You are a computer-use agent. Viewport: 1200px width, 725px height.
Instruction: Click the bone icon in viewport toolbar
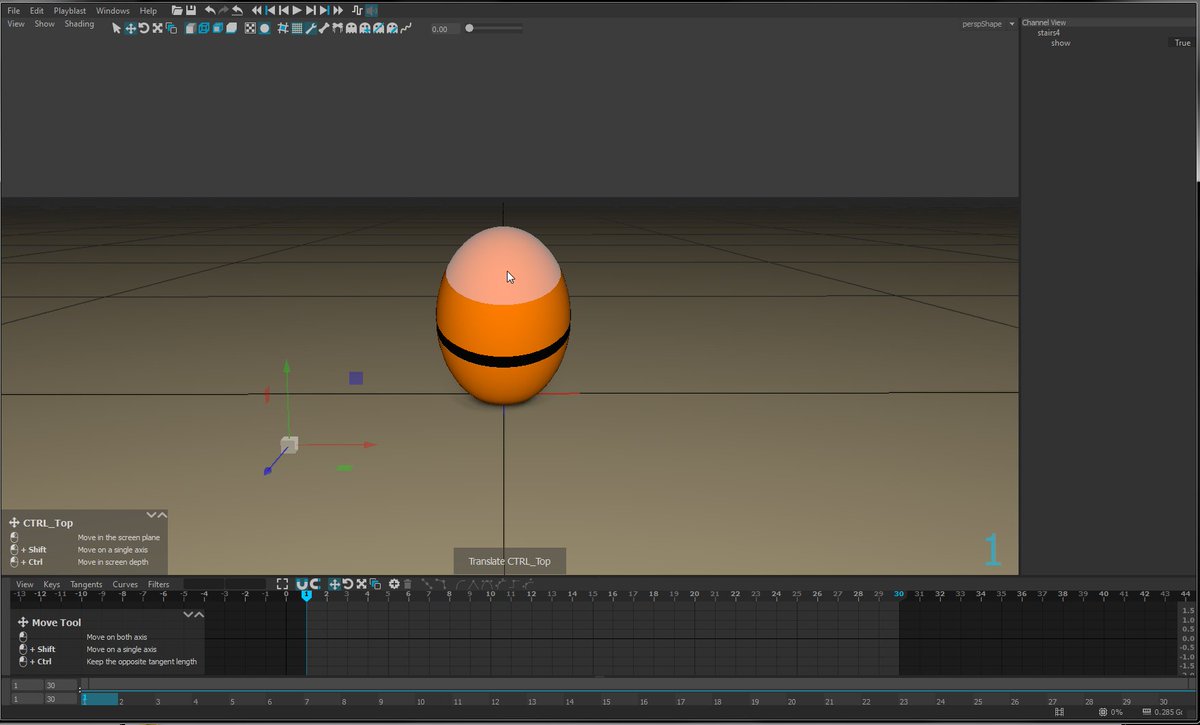tap(323, 28)
